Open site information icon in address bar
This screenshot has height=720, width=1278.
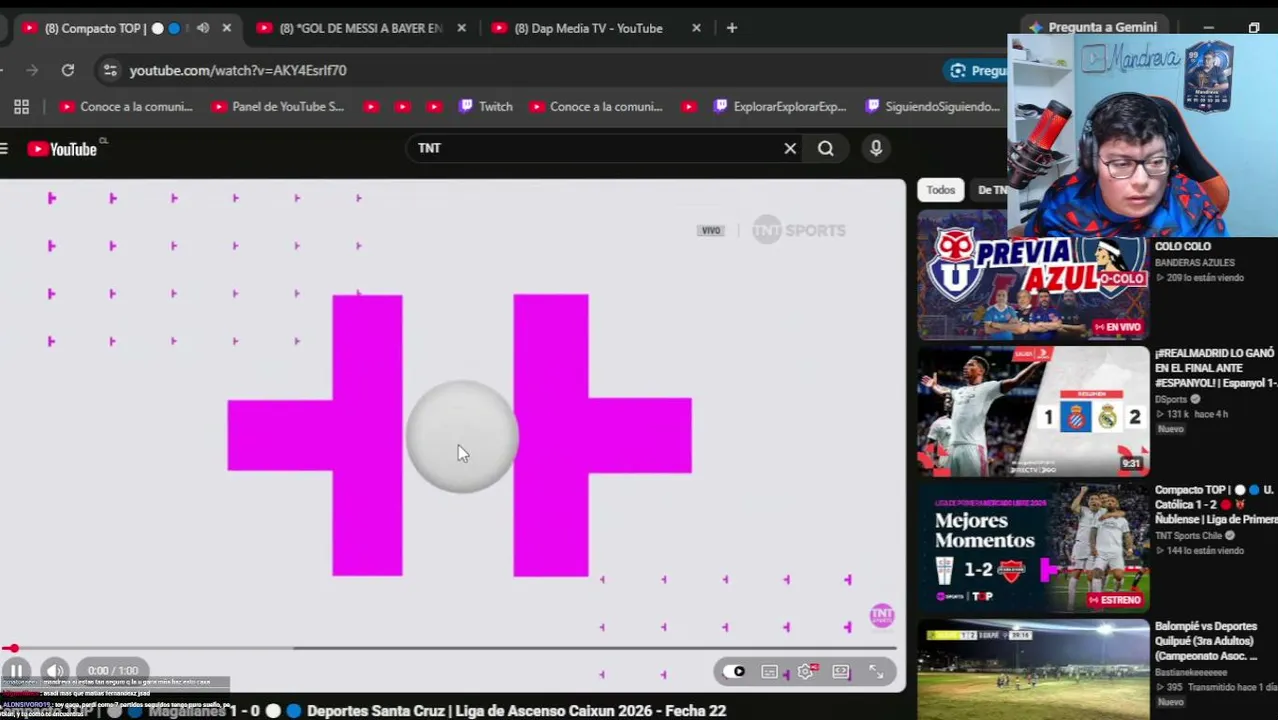[x=110, y=70]
